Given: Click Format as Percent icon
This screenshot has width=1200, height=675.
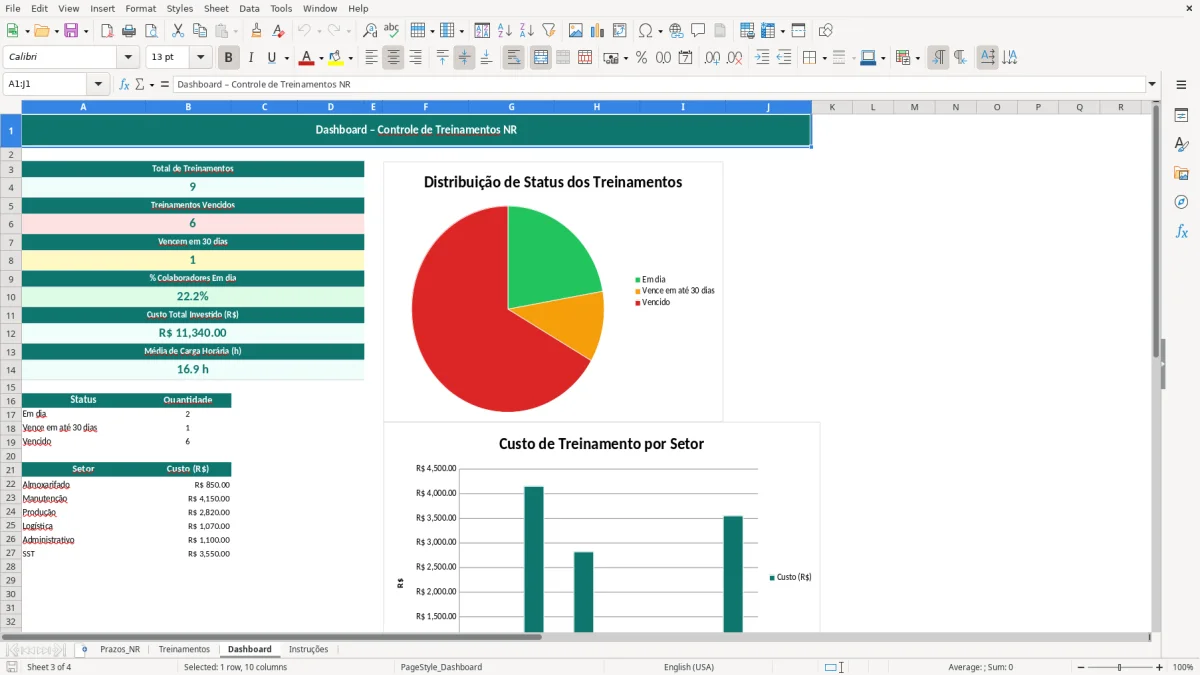Looking at the screenshot, I should pyautogui.click(x=641, y=58).
